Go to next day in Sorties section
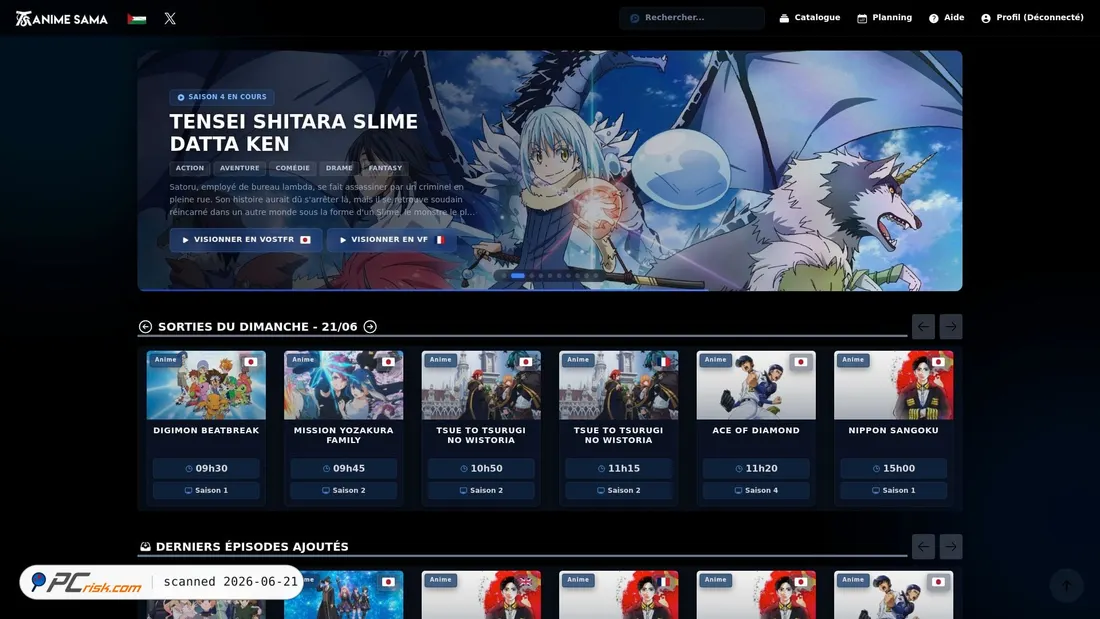The height and width of the screenshot is (619, 1100). [370, 326]
